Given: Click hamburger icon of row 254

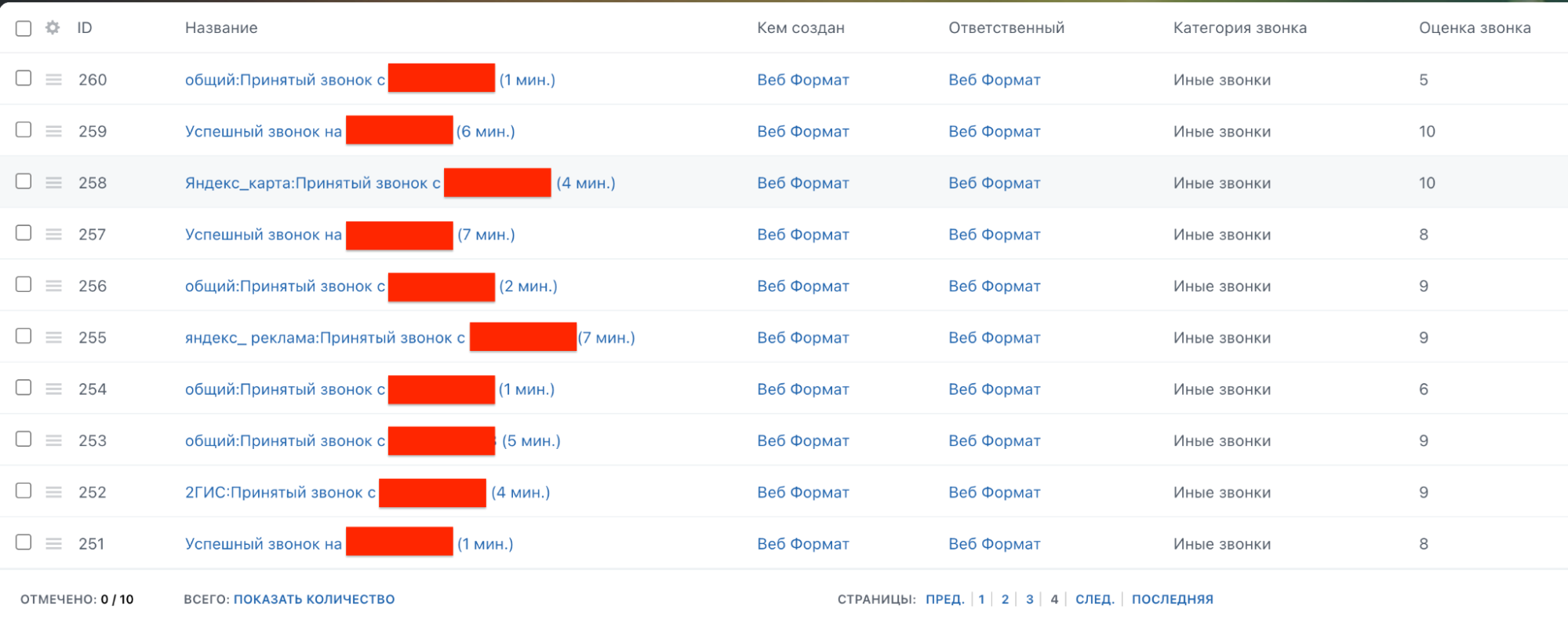Looking at the screenshot, I should pos(53,389).
